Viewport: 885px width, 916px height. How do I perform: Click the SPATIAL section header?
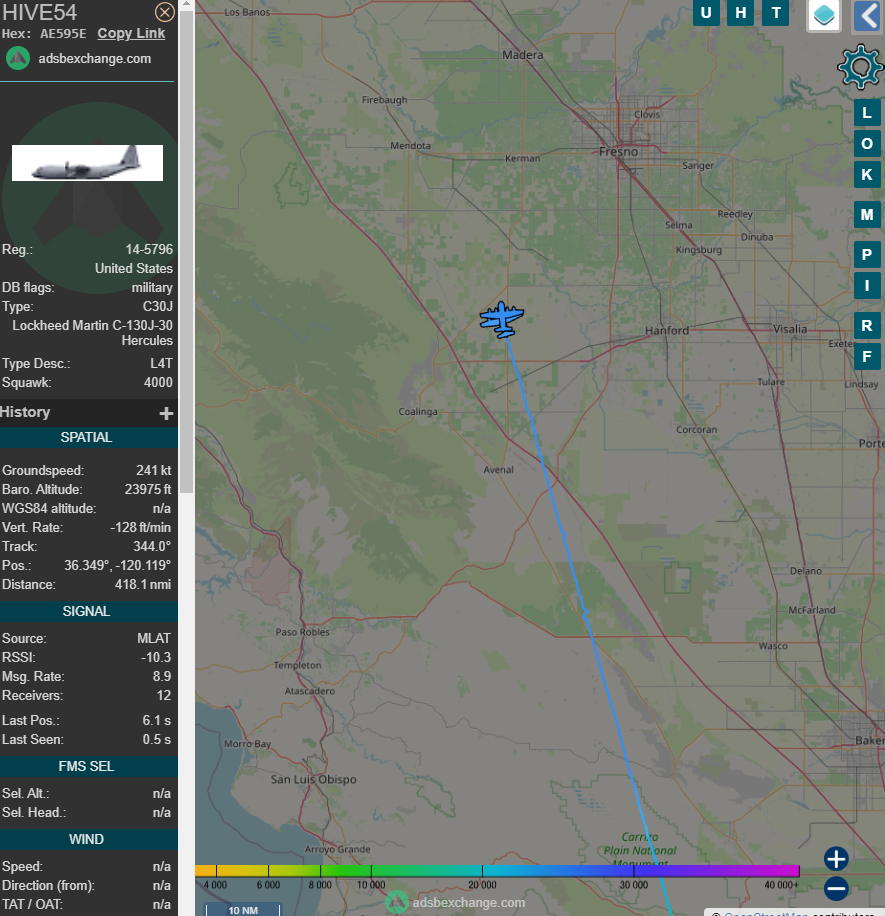[86, 438]
